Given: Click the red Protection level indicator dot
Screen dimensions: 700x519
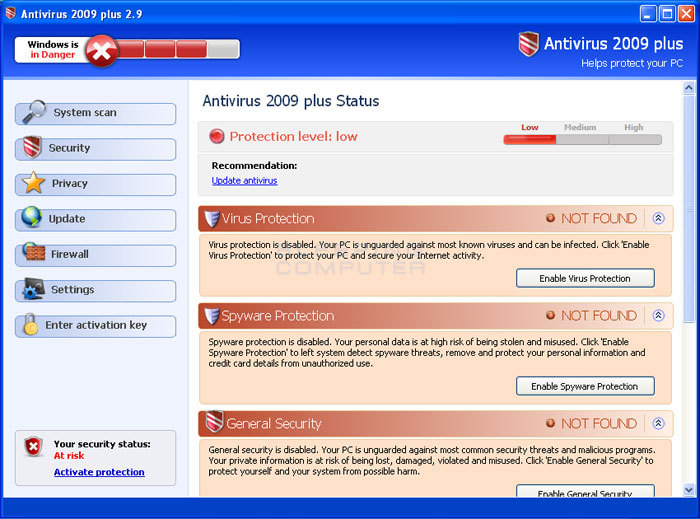Looking at the screenshot, I should (217, 136).
